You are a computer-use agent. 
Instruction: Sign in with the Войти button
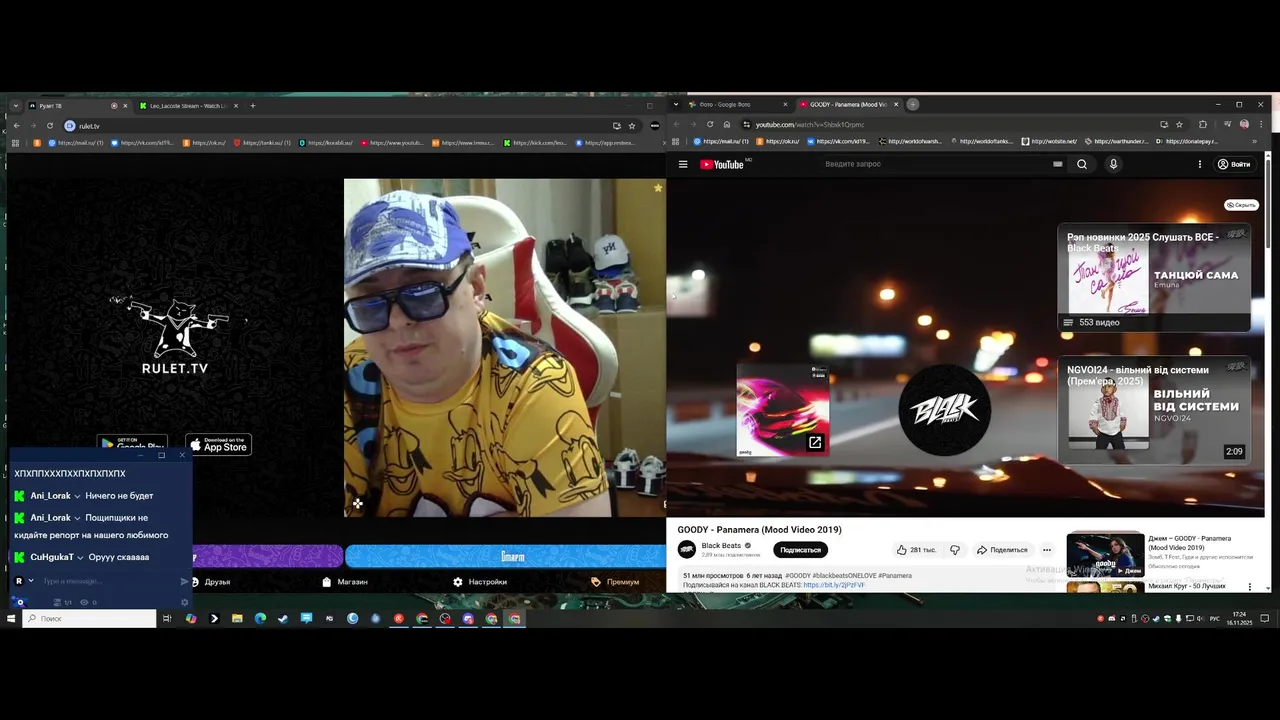[1234, 164]
